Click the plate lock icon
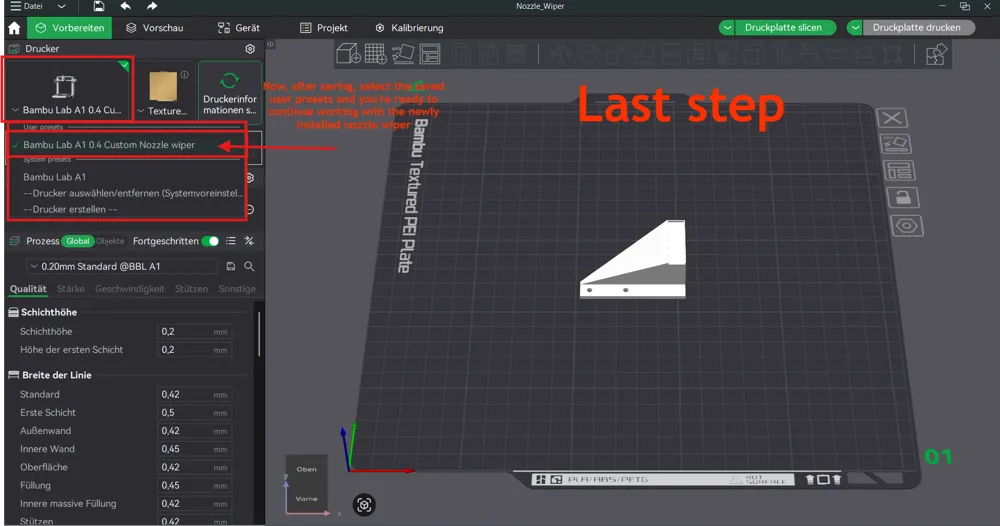 (903, 198)
